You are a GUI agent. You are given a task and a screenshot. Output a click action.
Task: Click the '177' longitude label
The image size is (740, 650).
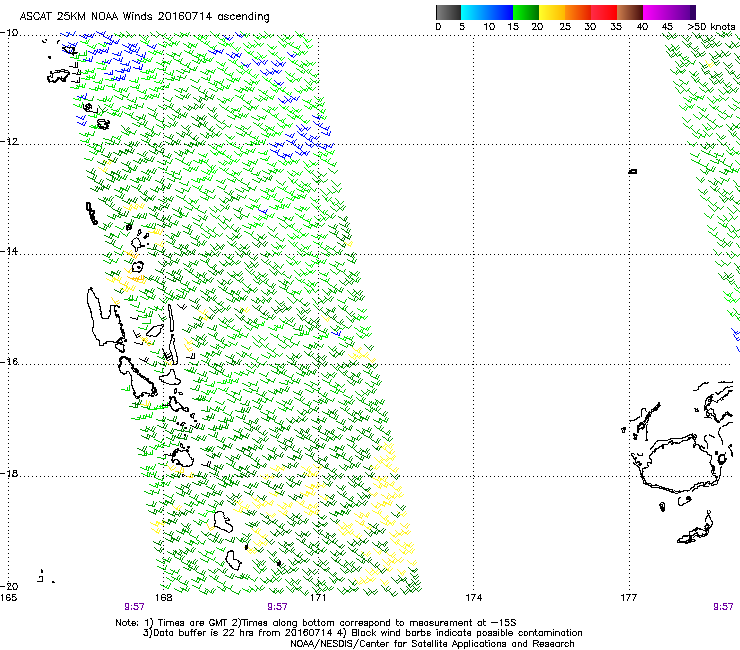[x=629, y=598]
